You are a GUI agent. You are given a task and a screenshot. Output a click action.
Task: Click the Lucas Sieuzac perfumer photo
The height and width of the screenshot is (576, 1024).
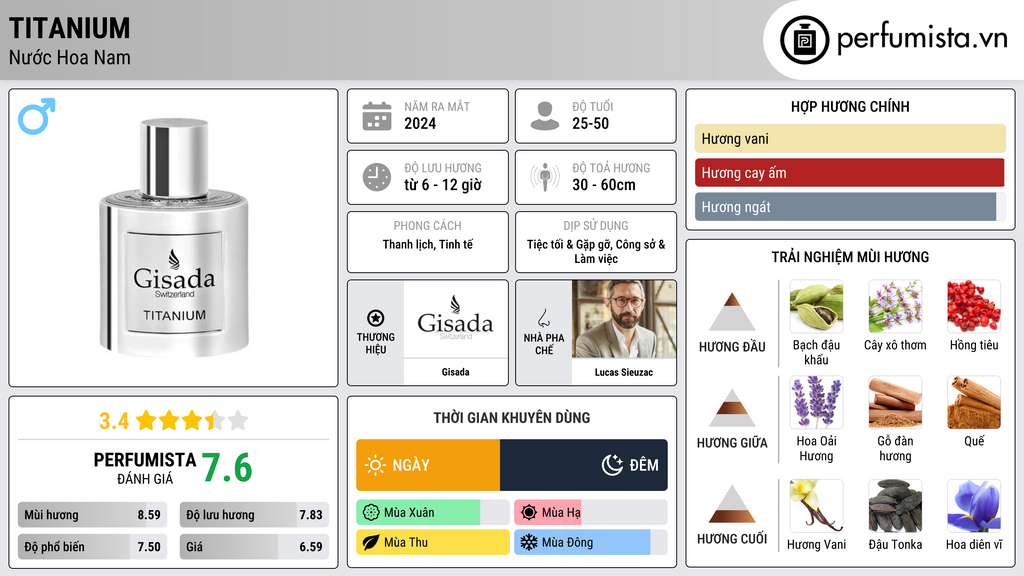click(x=624, y=319)
